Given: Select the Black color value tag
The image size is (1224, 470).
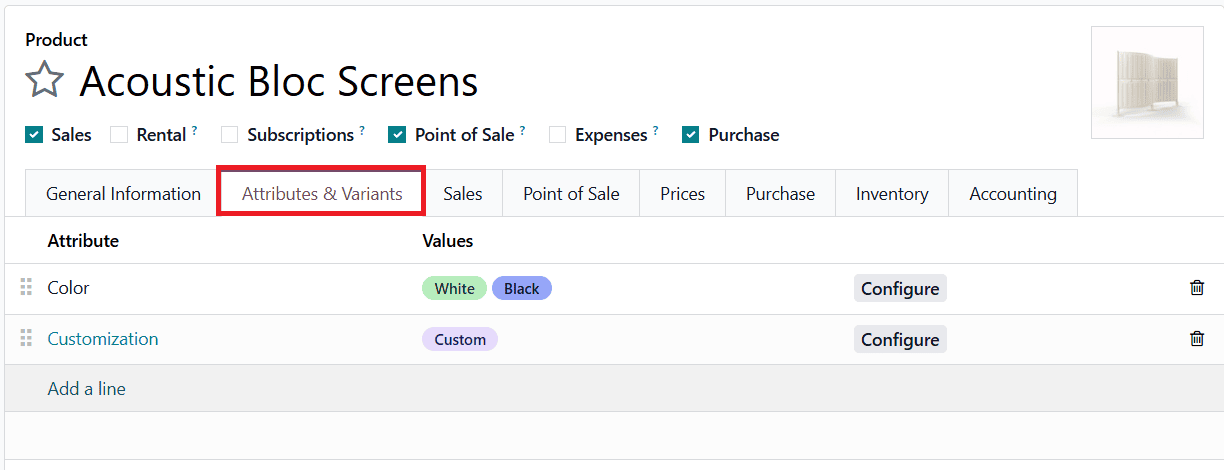Looking at the screenshot, I should pyautogui.click(x=521, y=288).
